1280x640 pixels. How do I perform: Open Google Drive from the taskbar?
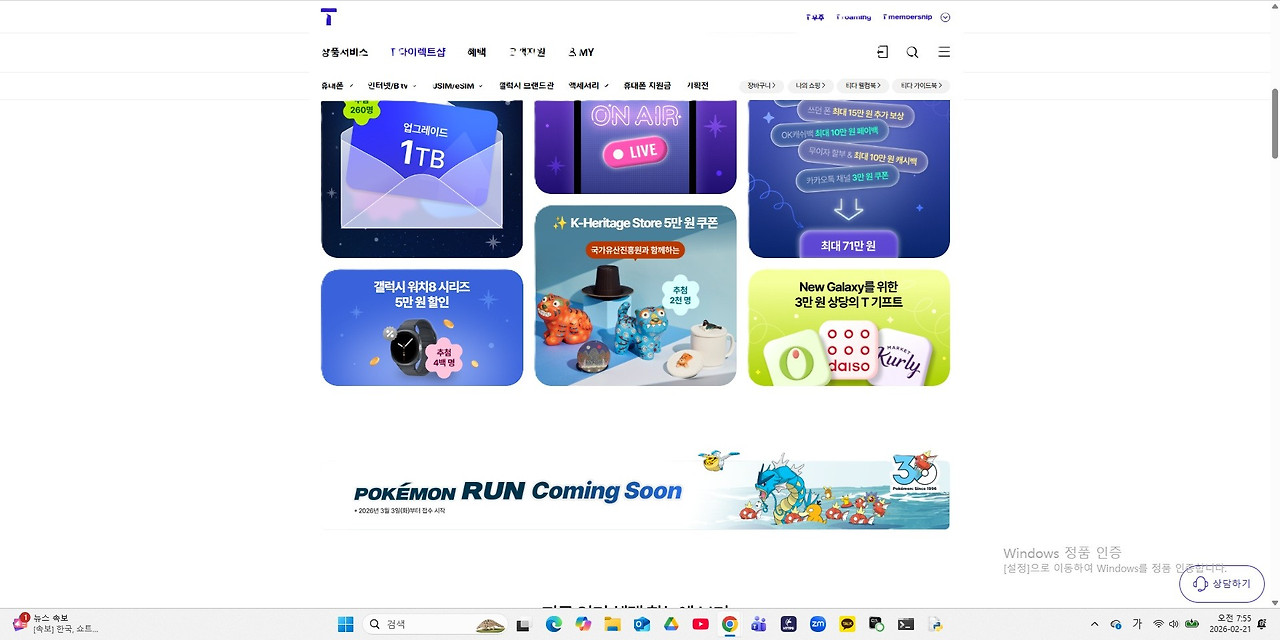[x=671, y=624]
